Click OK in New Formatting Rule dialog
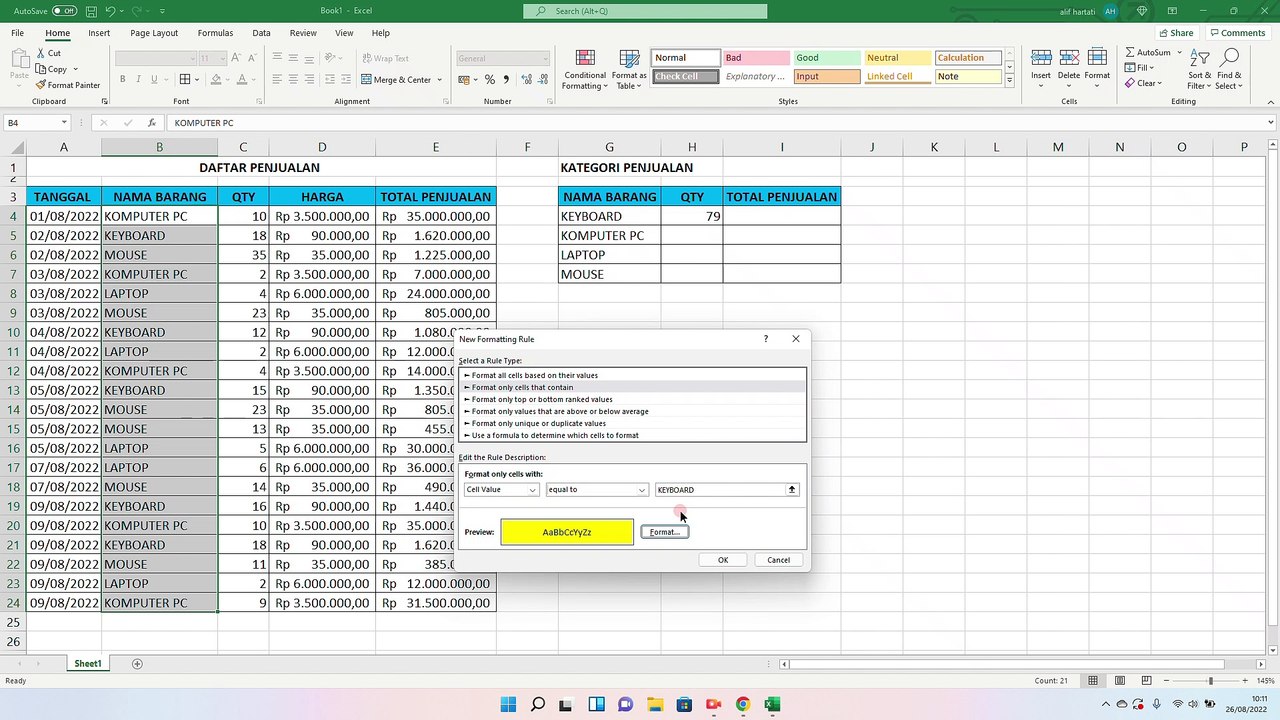This screenshot has height=720, width=1280. [723, 560]
